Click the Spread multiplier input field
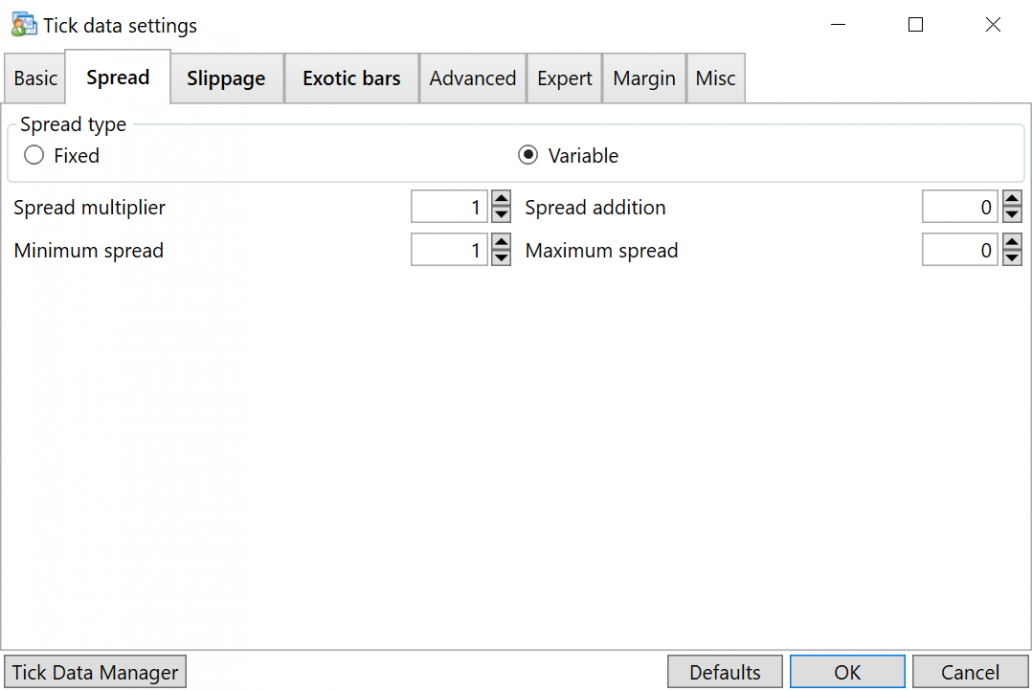 (450, 206)
